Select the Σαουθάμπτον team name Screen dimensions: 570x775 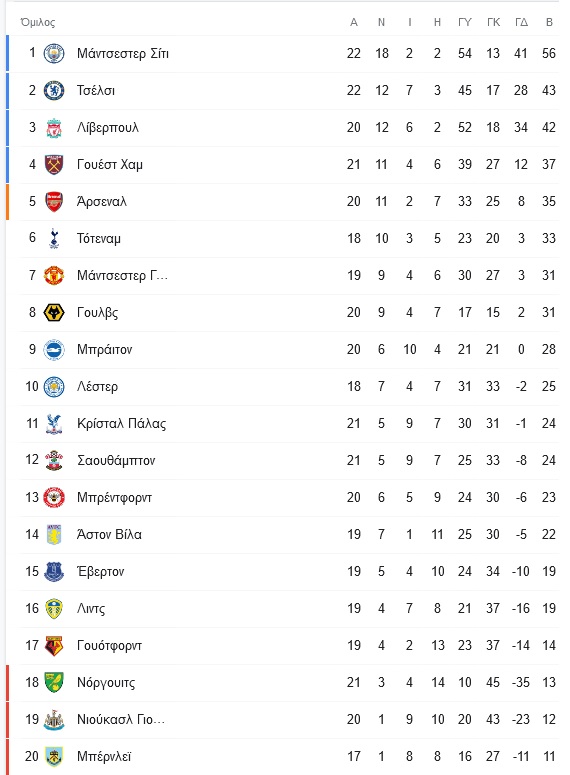(x=116, y=461)
